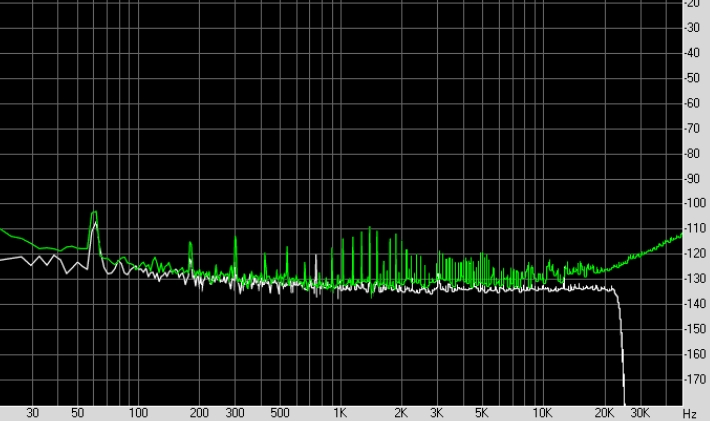Viewport: 710px width, 421px height.
Task: Click the 5K frequency axis label
Action: click(x=481, y=413)
